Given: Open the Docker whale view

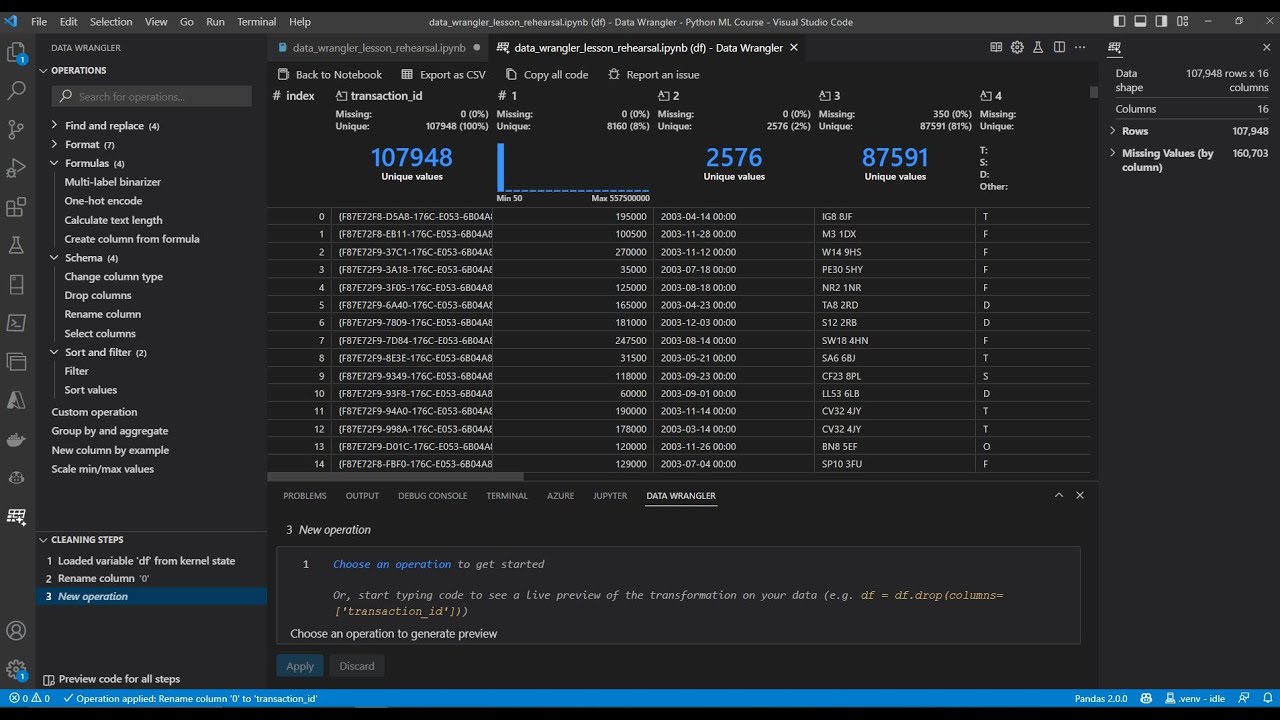Looking at the screenshot, I should (x=16, y=439).
